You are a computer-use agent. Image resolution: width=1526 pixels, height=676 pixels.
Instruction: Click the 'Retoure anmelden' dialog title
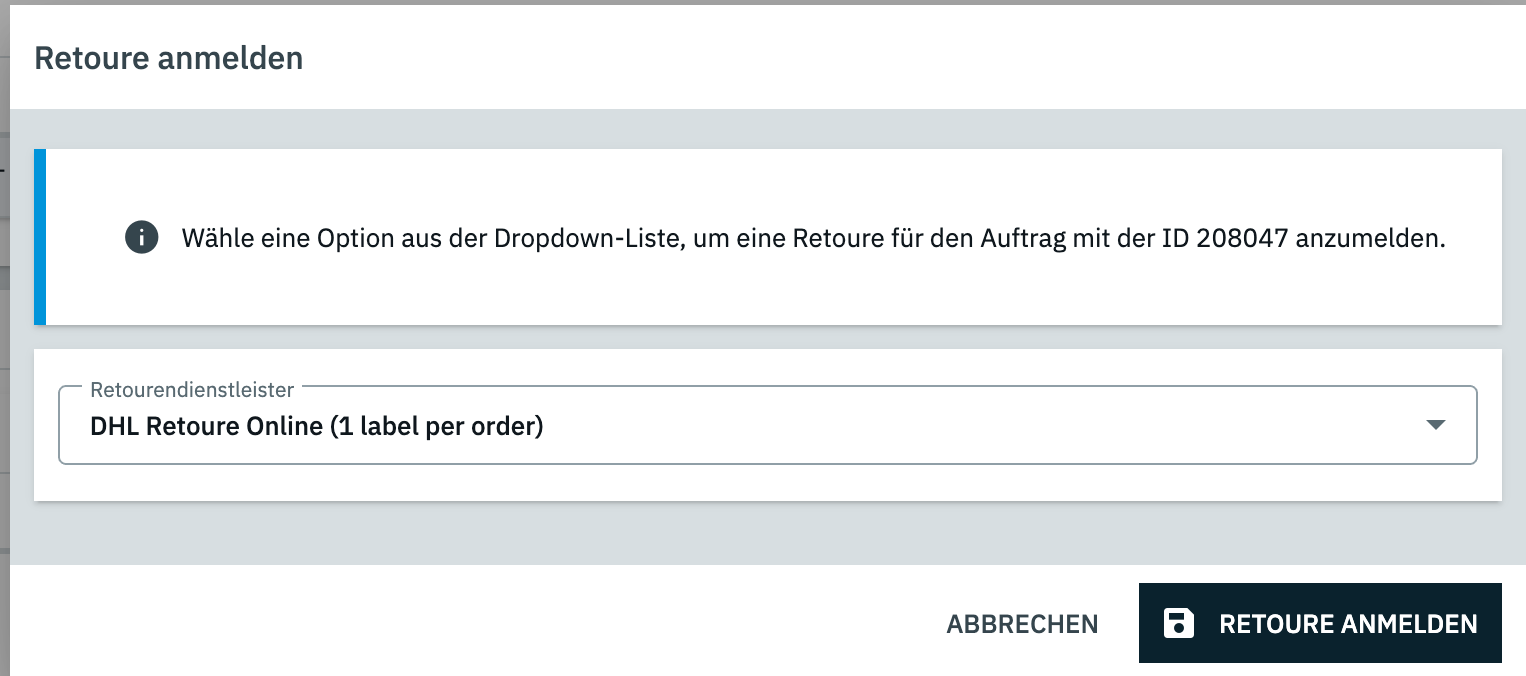[x=169, y=58]
